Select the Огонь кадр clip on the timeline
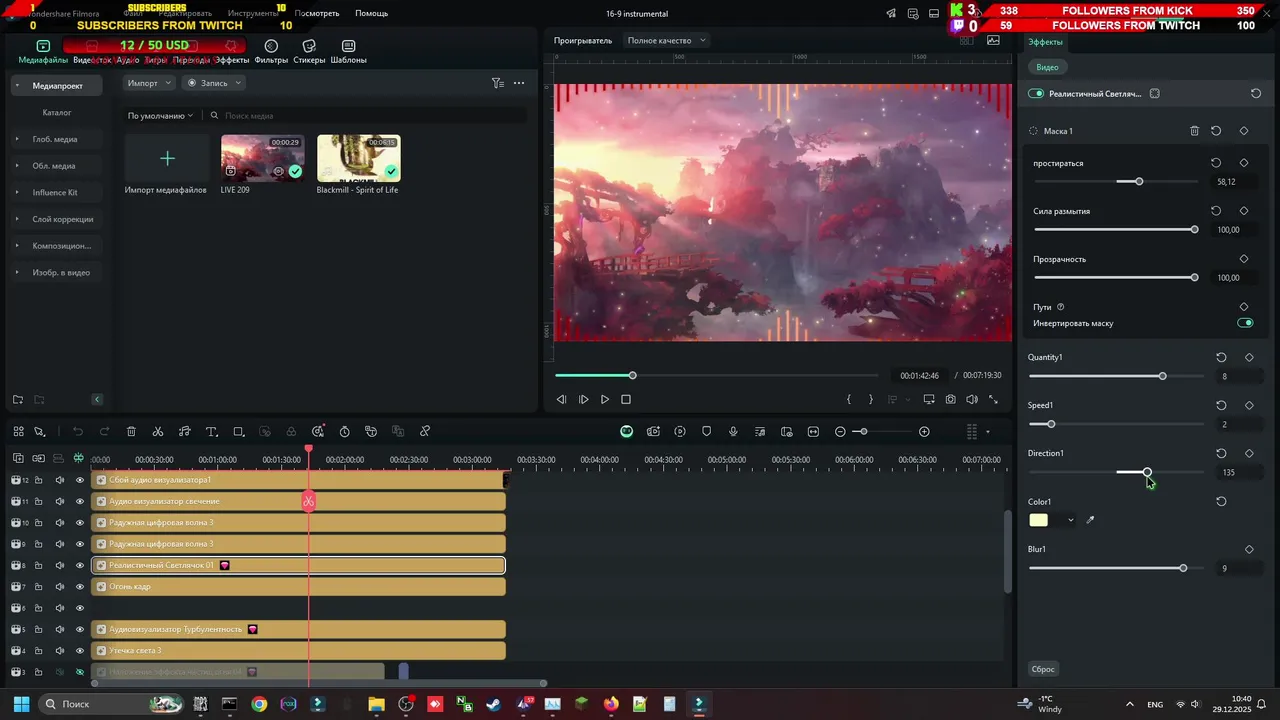The width and height of the screenshot is (1280, 720). click(x=298, y=587)
